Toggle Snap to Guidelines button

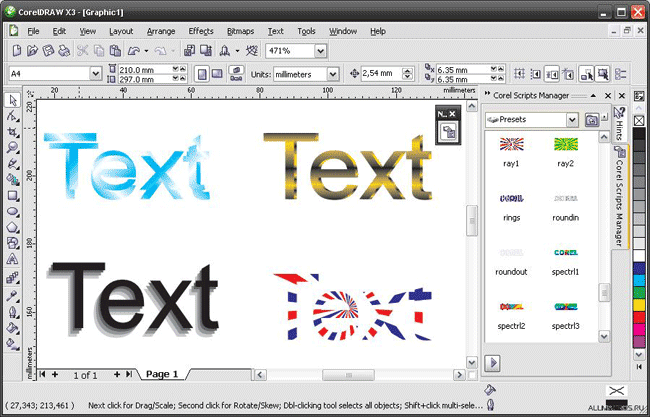point(536,74)
